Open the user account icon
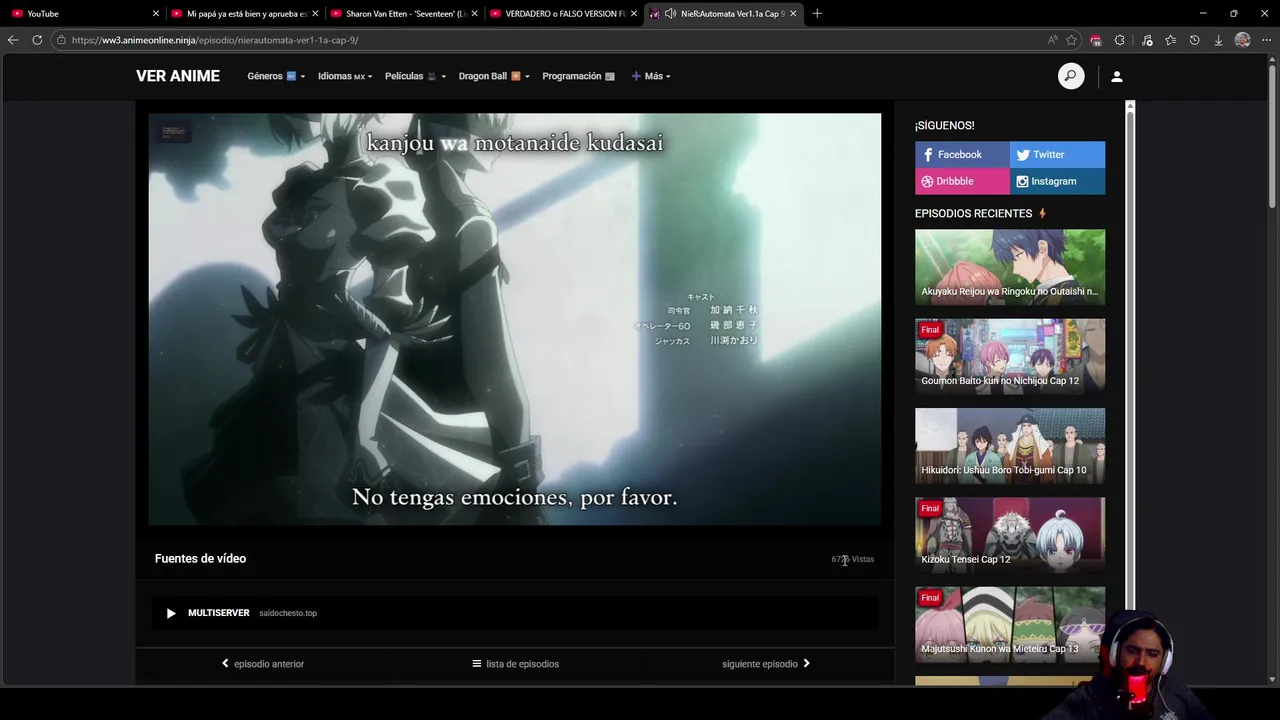 (x=1117, y=76)
